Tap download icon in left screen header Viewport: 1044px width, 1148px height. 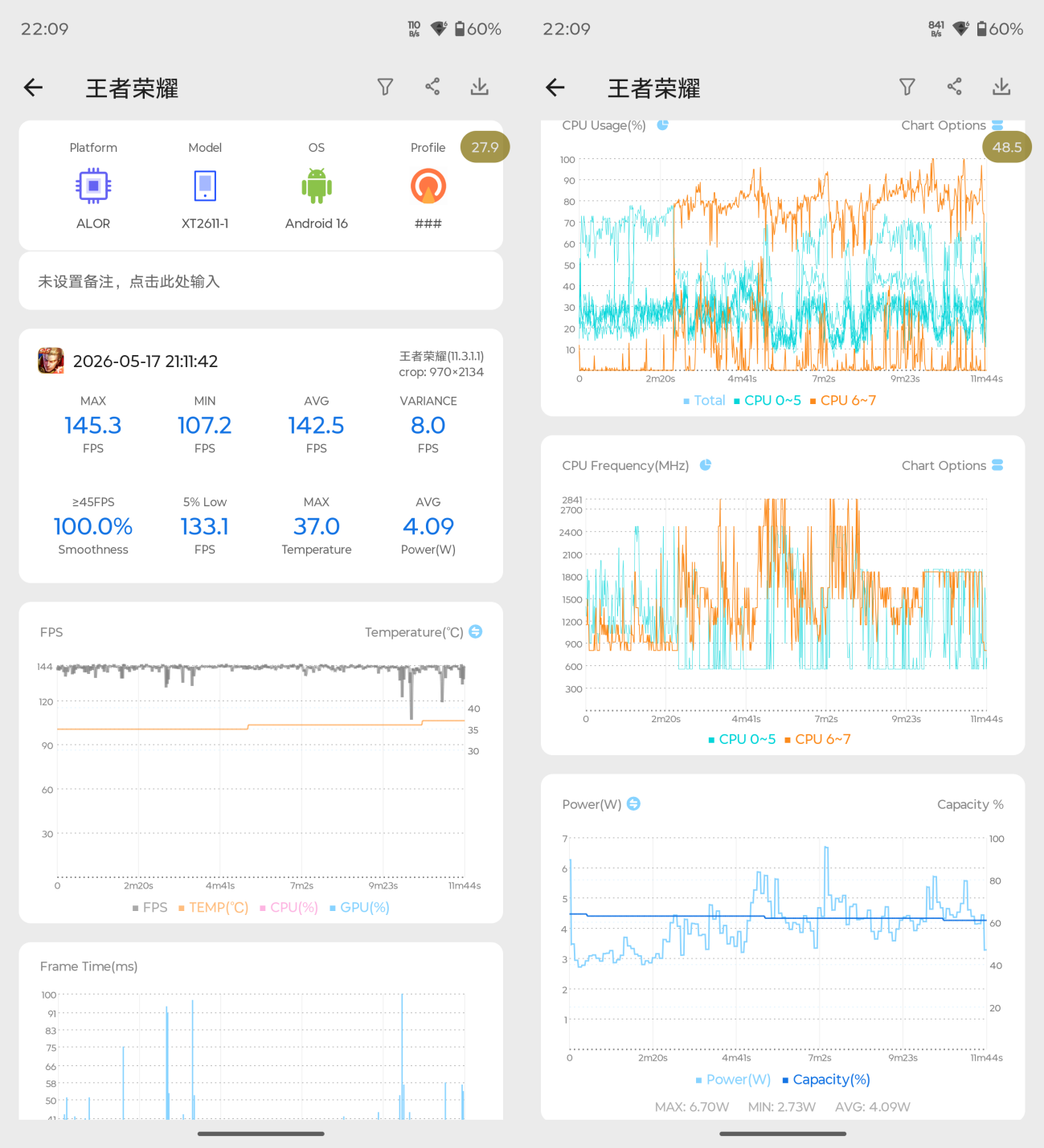coord(480,87)
